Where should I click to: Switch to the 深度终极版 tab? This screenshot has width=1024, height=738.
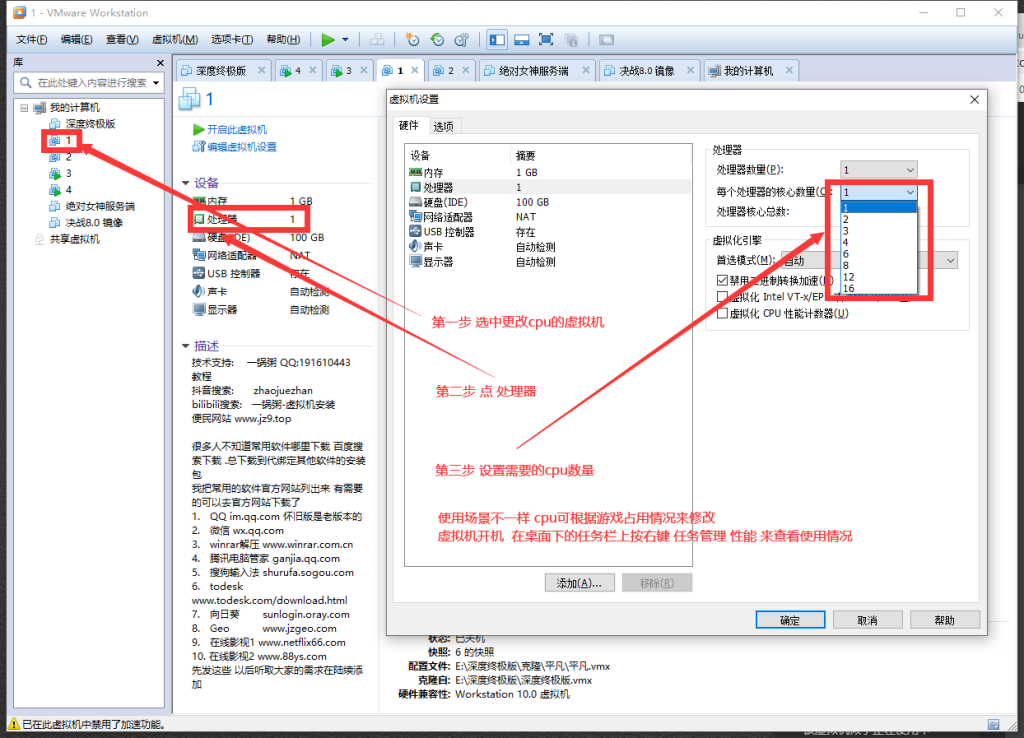point(221,71)
